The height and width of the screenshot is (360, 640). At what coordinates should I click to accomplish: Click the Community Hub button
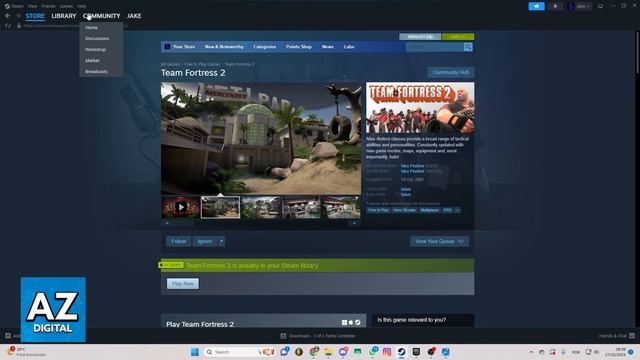click(x=451, y=72)
